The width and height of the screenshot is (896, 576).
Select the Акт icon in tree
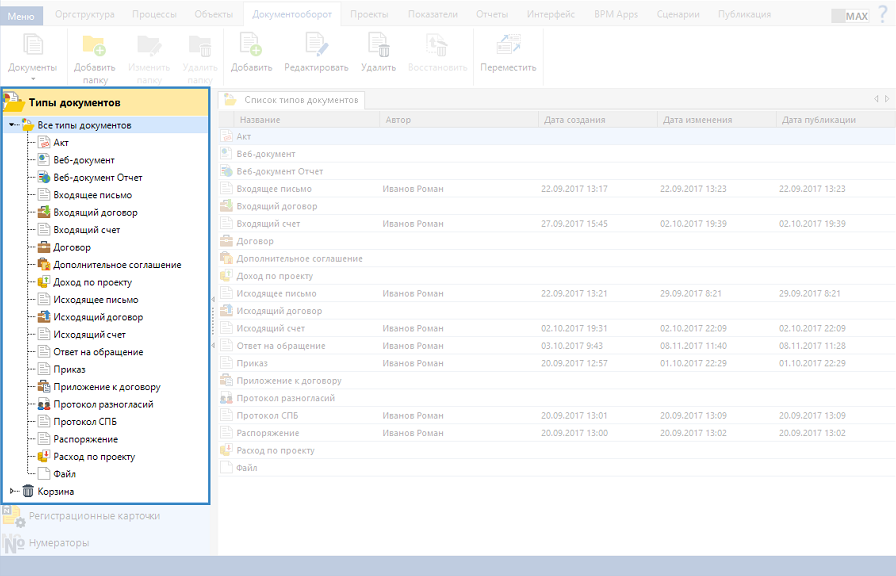44,143
